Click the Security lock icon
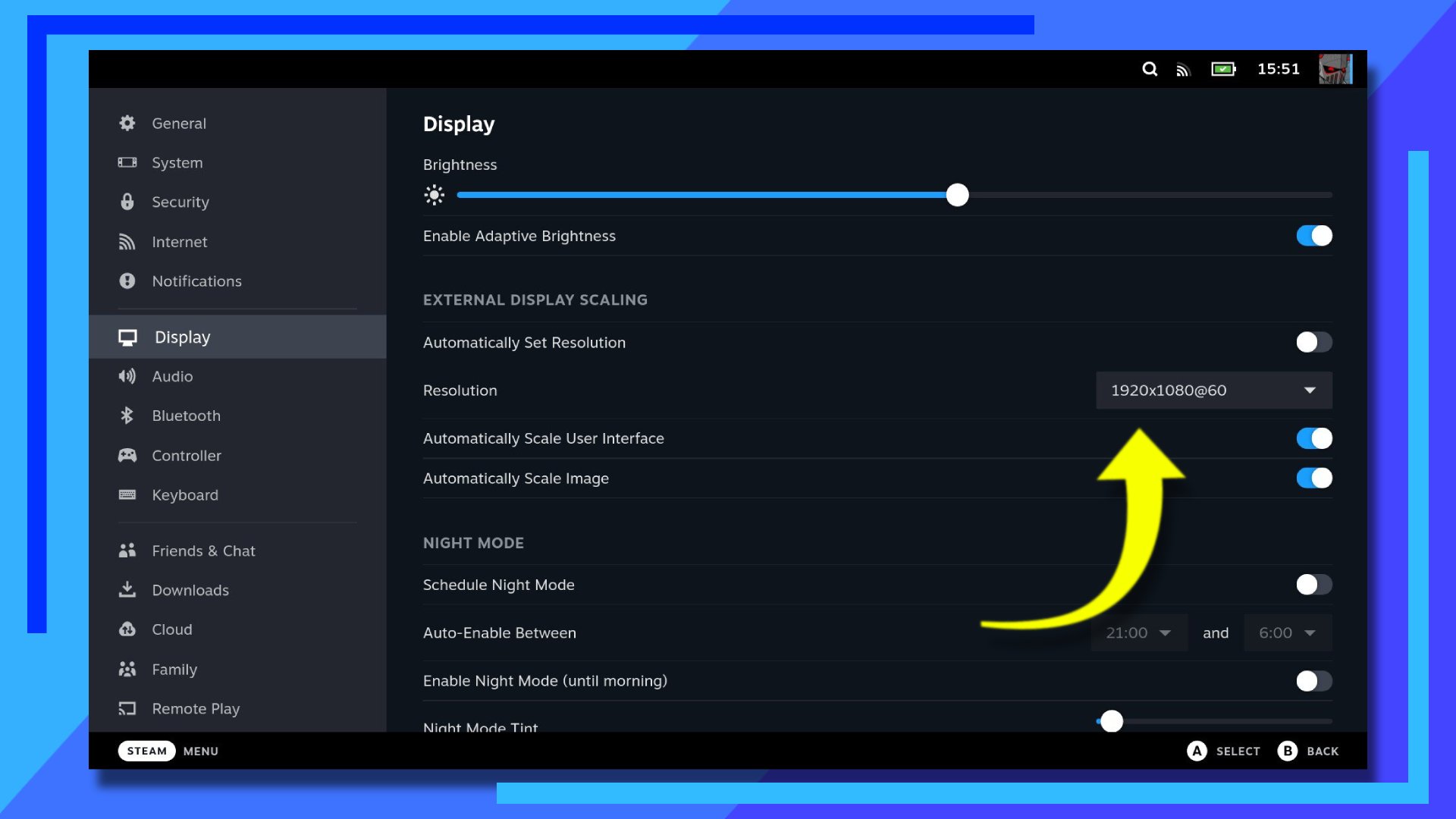This screenshot has height=819, width=1456. (127, 202)
